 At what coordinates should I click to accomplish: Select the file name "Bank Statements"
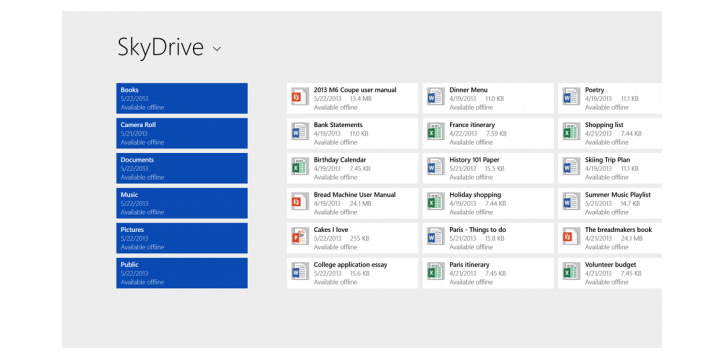[338, 125]
